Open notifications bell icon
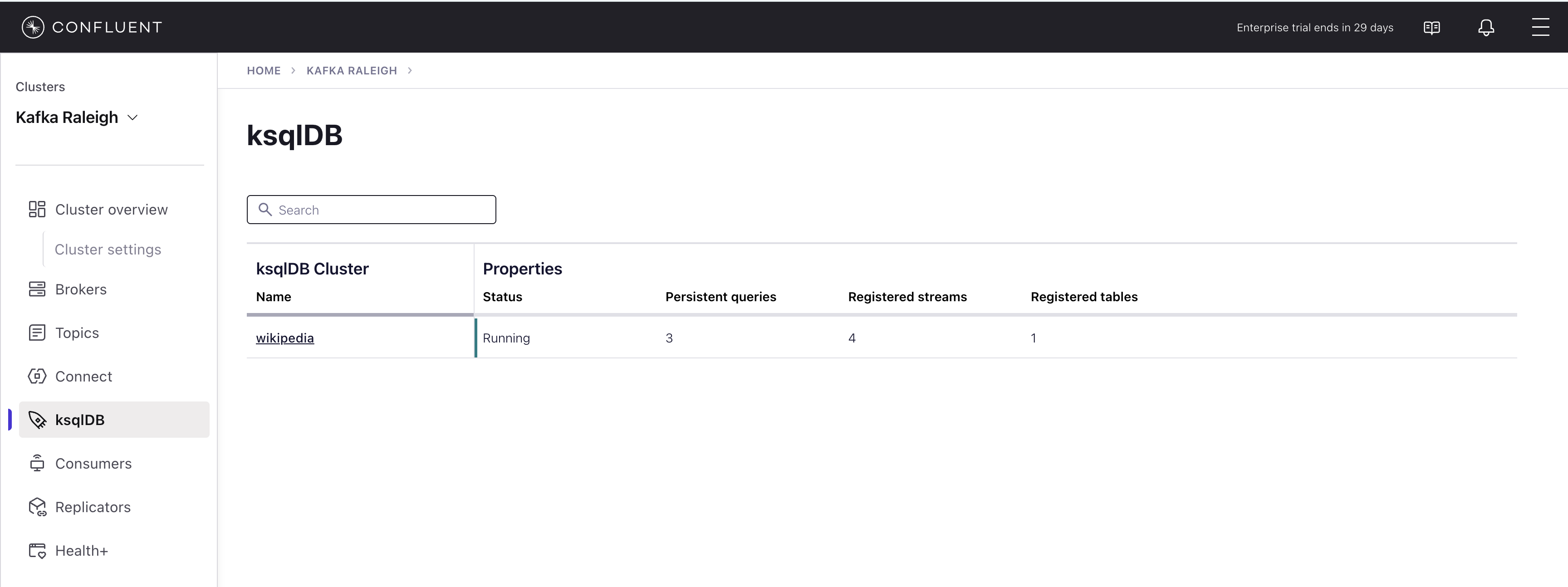Screen dimensions: 1568x587 click(1486, 27)
